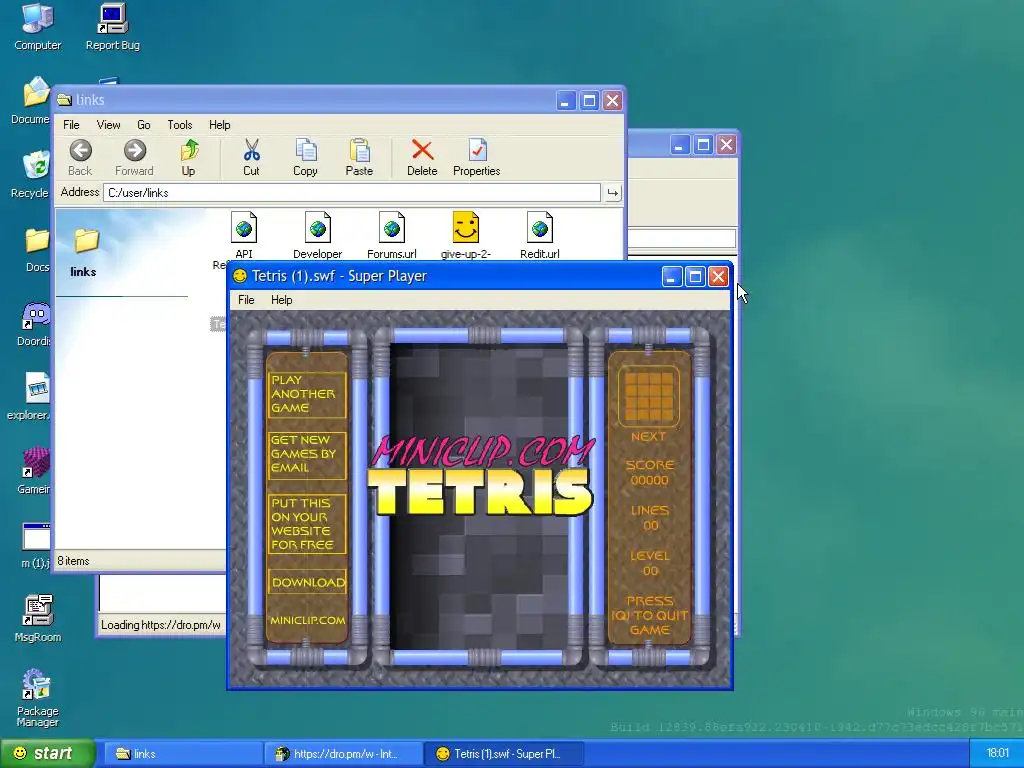The image size is (1024, 768).
Task: Open the m (1) file on desktop
Action: (36, 537)
